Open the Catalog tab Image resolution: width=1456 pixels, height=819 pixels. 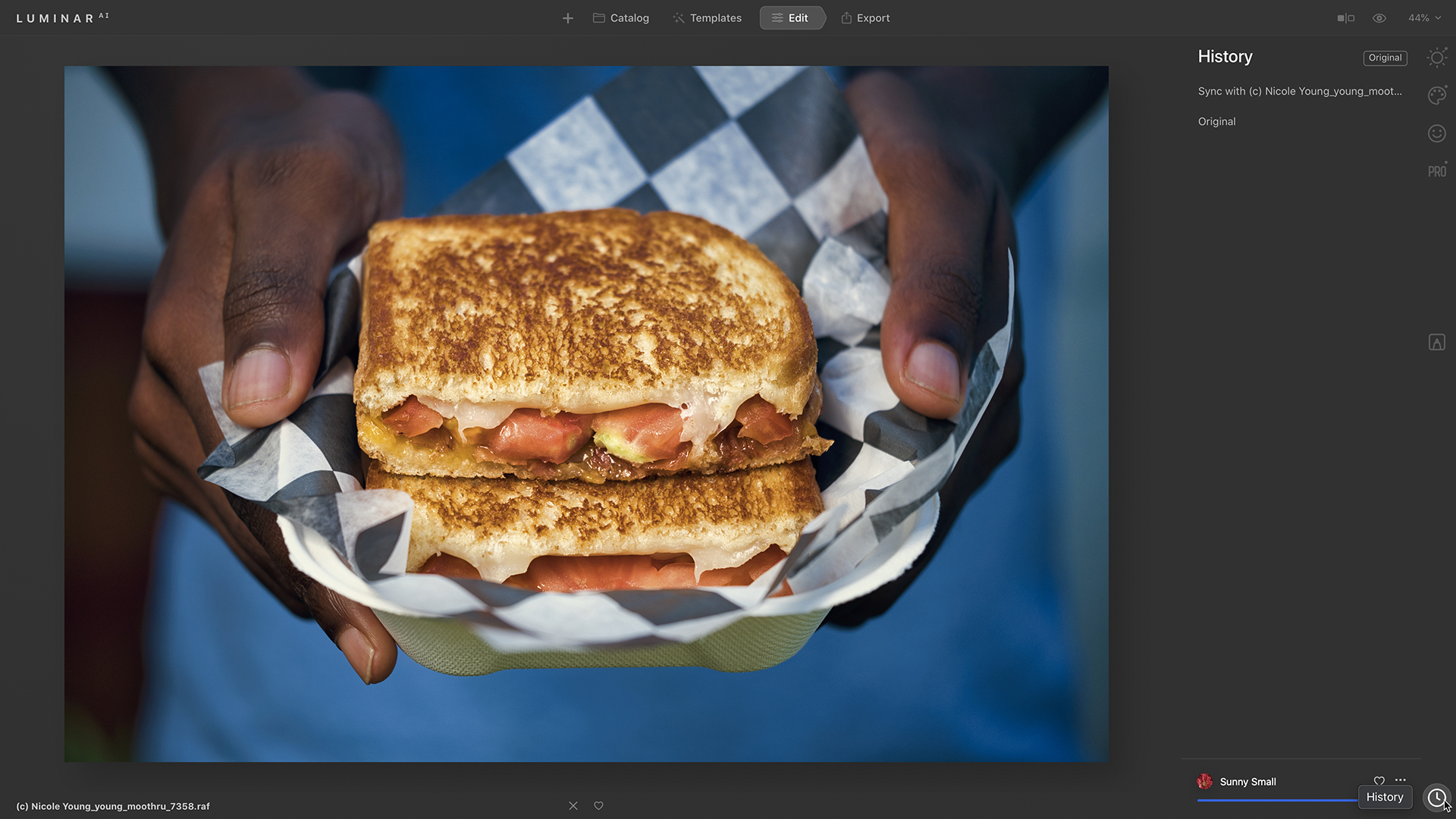(x=620, y=18)
